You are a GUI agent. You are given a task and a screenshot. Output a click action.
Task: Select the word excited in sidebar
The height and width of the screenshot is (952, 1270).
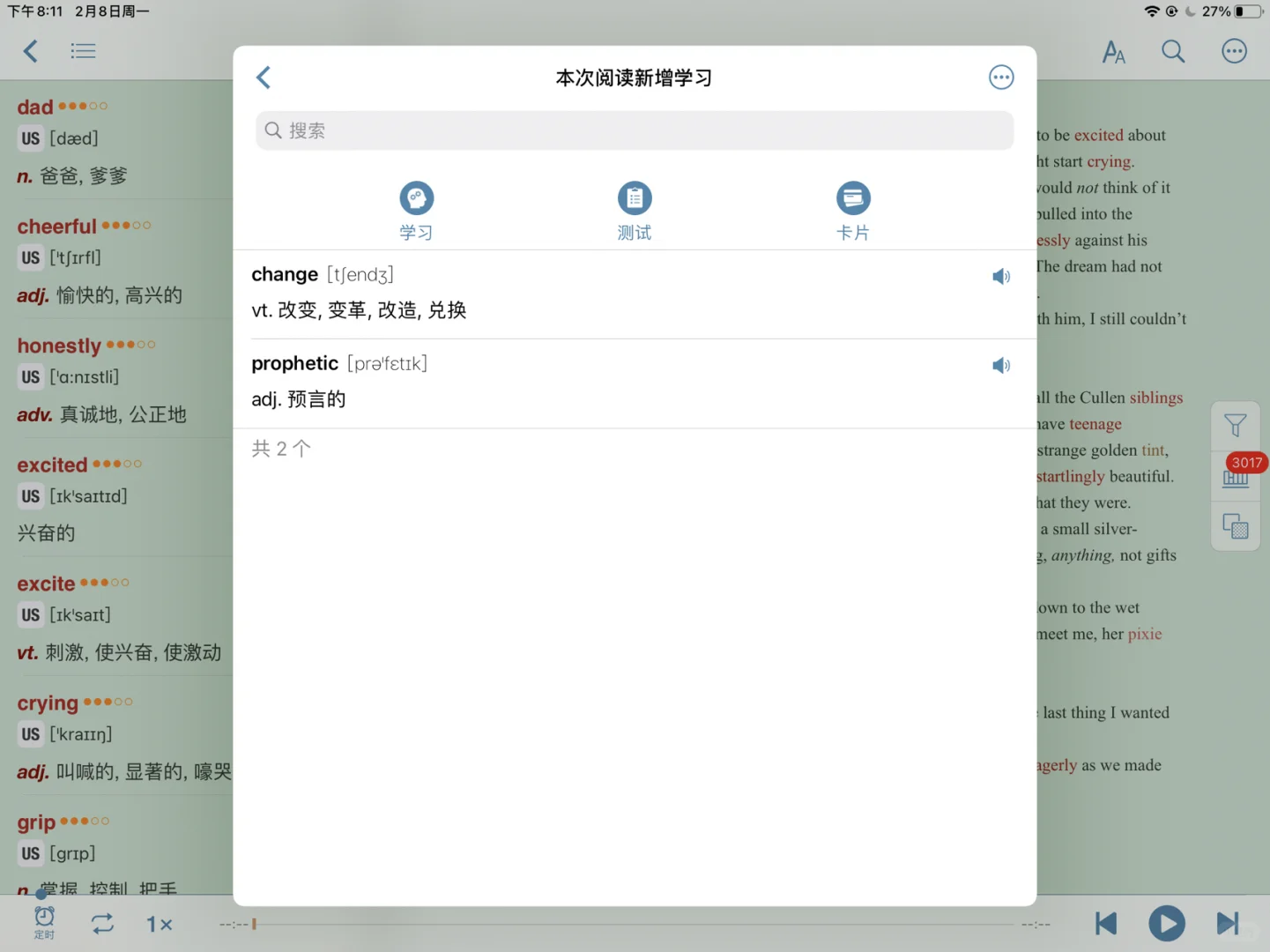click(x=52, y=465)
